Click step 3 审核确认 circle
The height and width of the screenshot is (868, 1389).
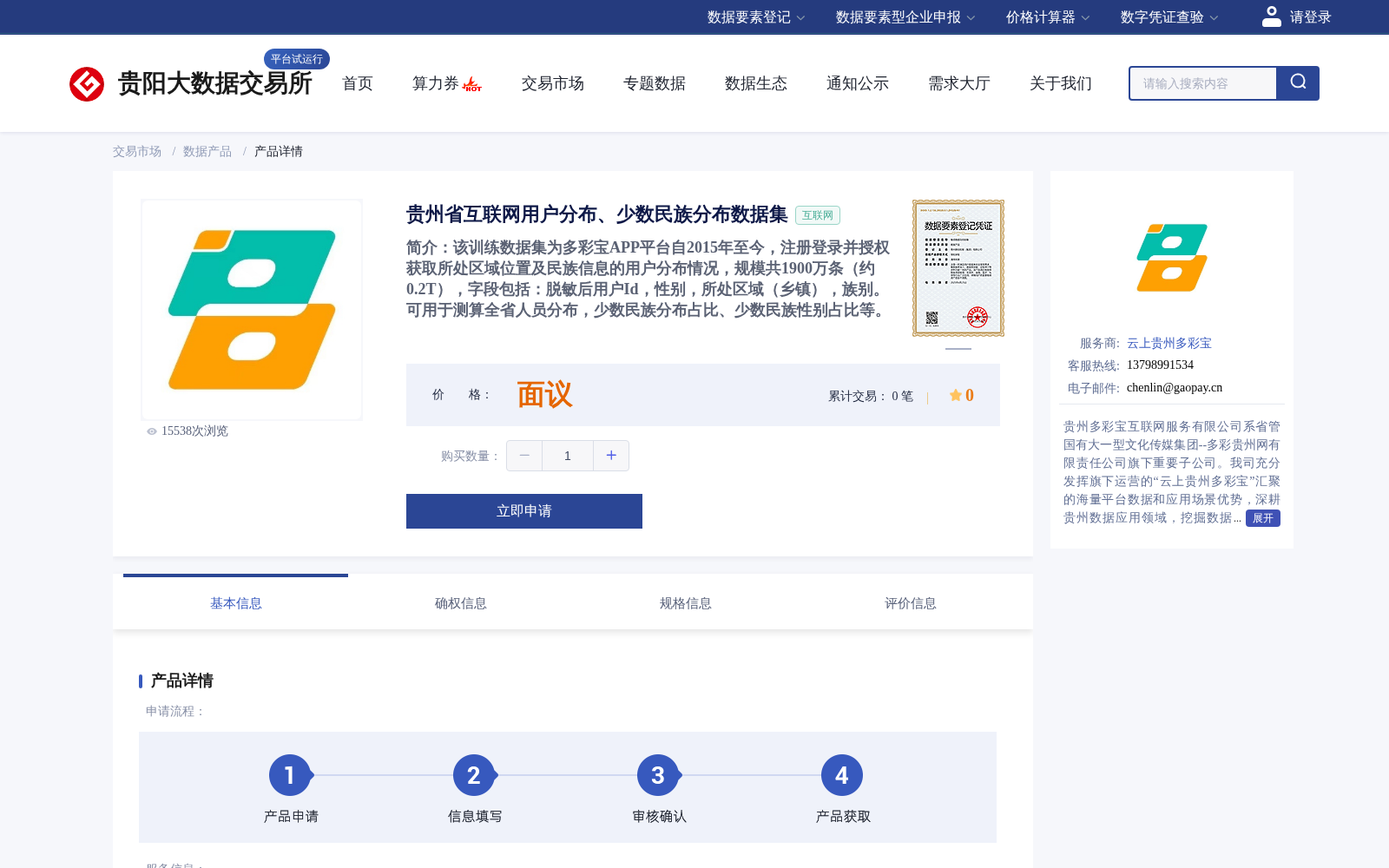point(658,775)
